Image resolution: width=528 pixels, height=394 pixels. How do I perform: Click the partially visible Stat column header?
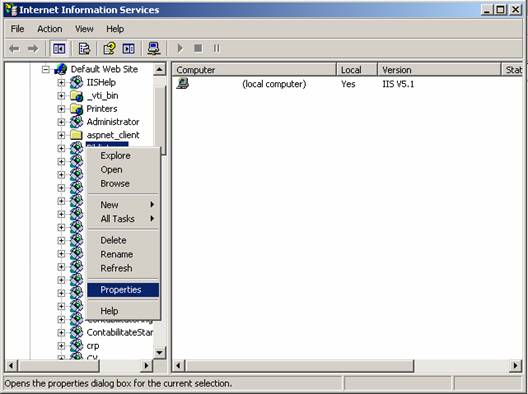(x=512, y=70)
